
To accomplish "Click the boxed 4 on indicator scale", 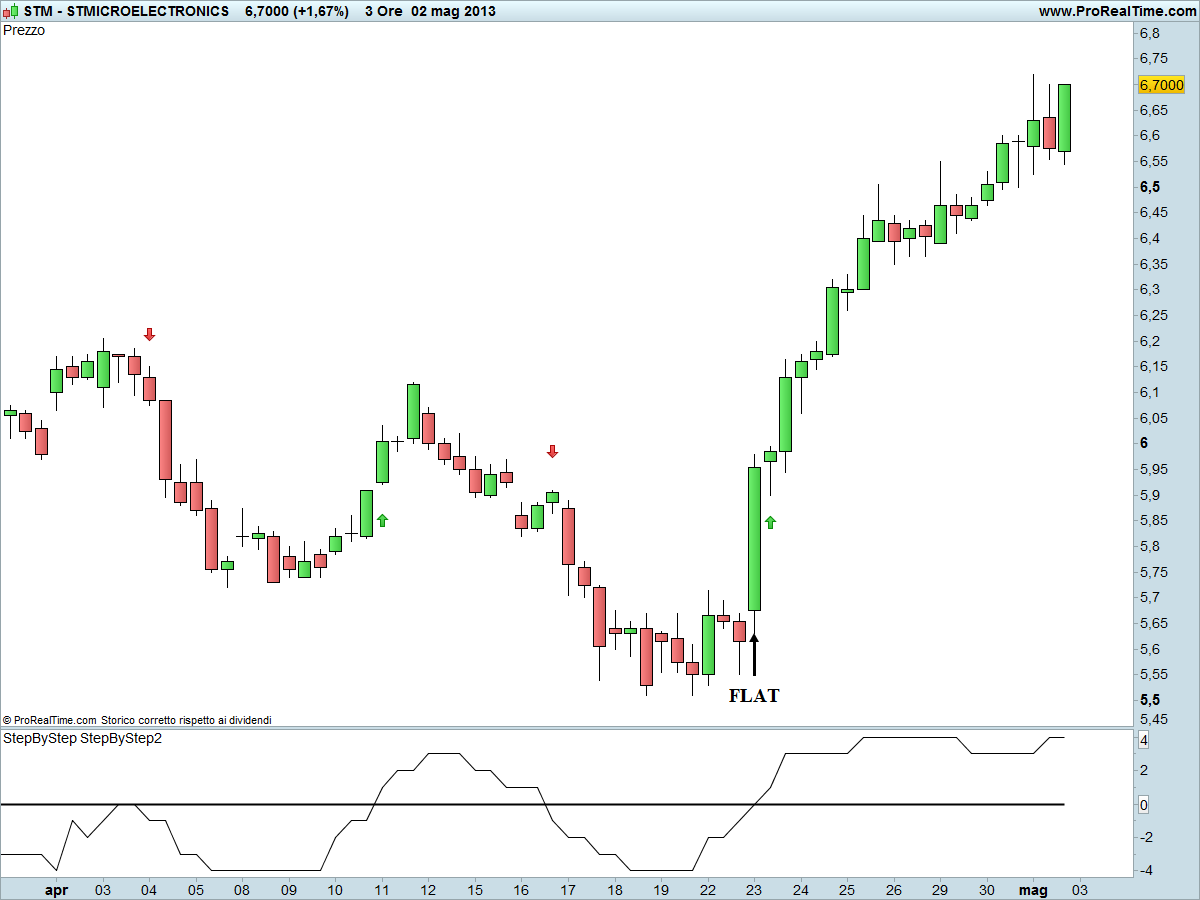I will coord(1143,740).
